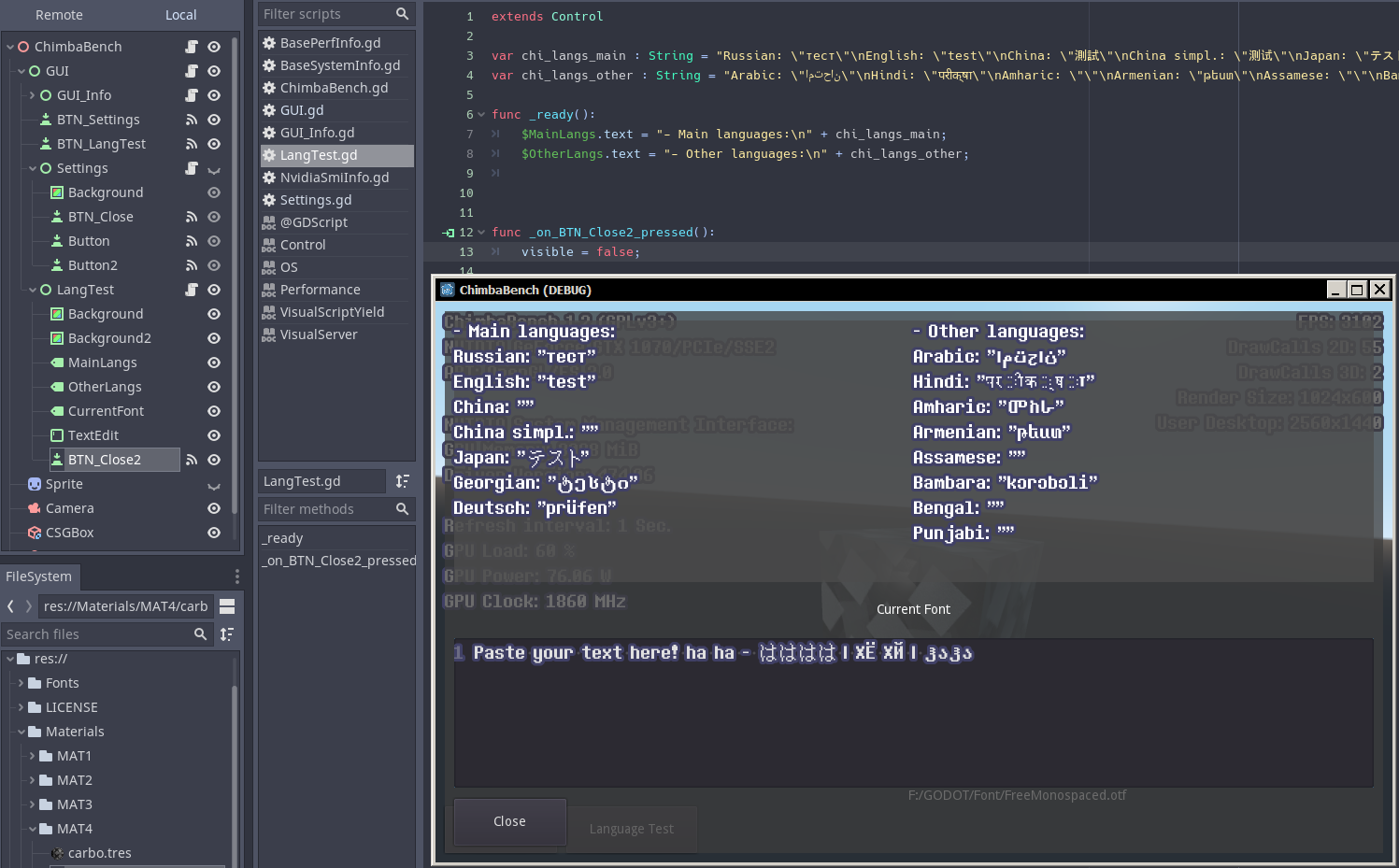The height and width of the screenshot is (868, 1399).
Task: Collapse the ChimbaBench root node
Action: [10, 47]
